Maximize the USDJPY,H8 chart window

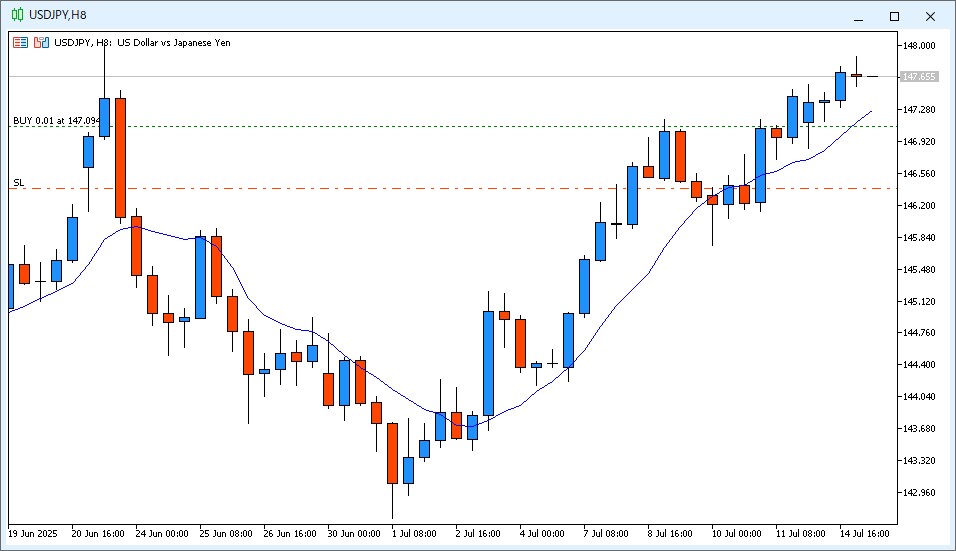tap(894, 16)
